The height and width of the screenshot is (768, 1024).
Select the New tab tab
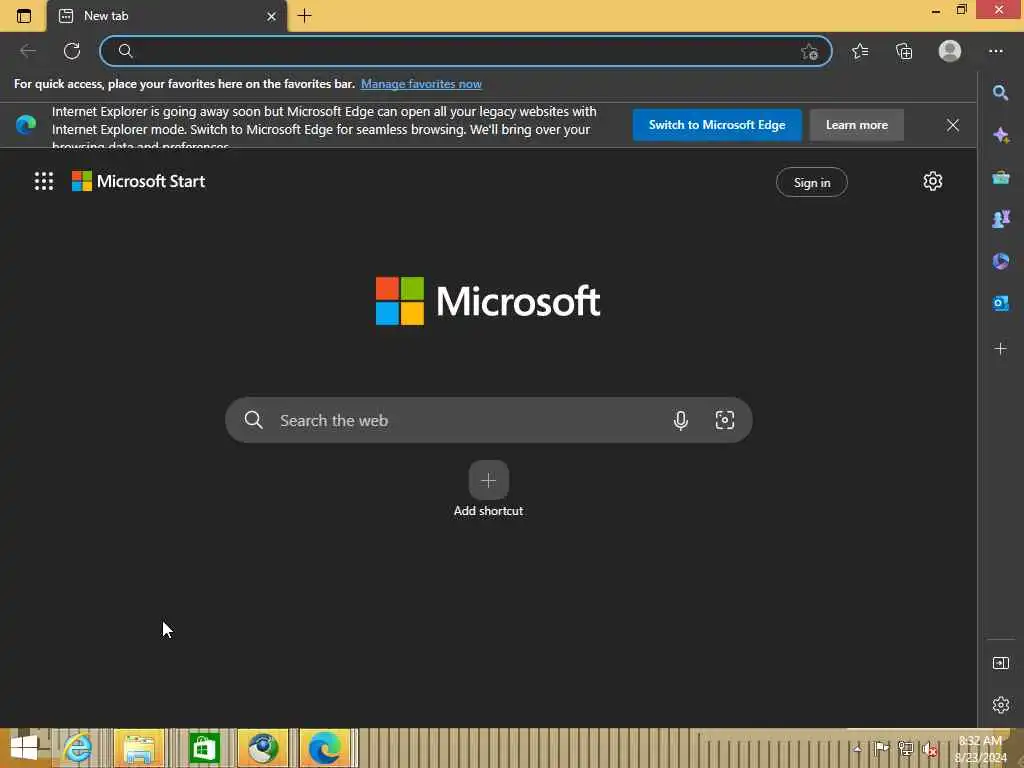[167, 16]
